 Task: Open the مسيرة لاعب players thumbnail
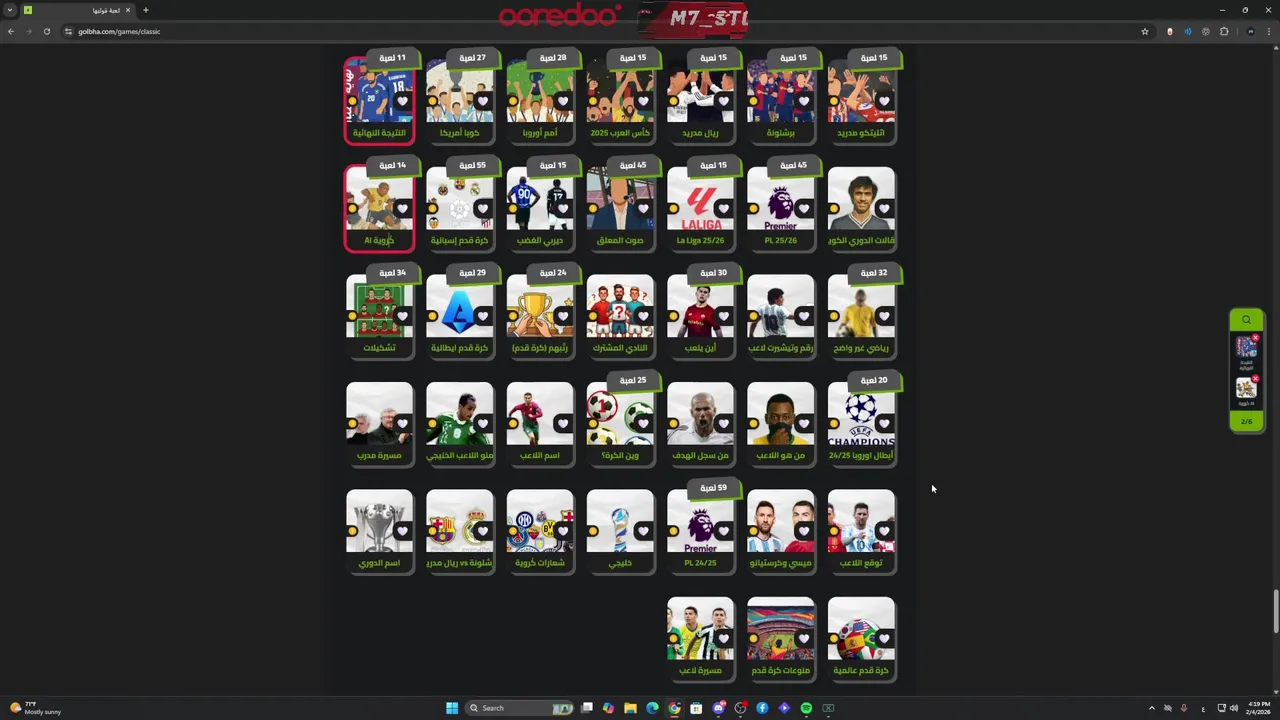pos(700,630)
